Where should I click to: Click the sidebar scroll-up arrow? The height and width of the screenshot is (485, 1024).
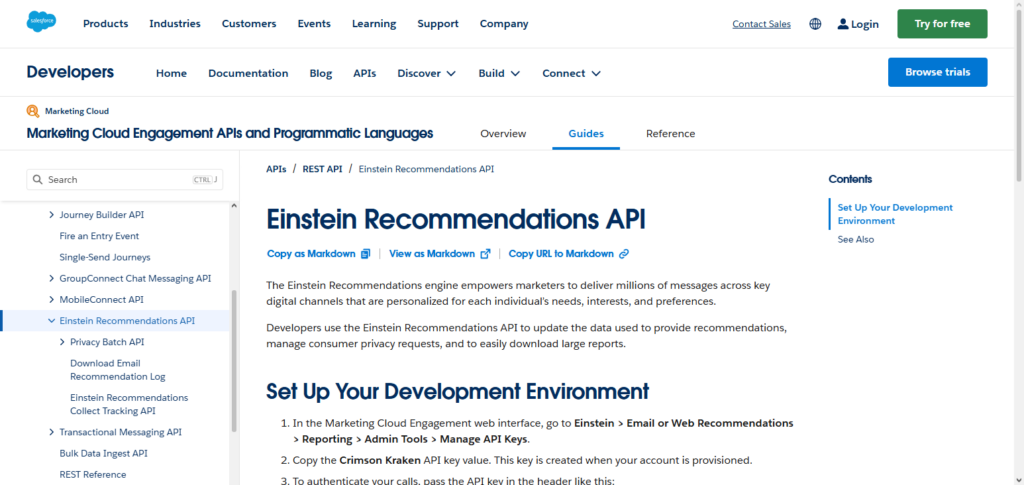234,206
